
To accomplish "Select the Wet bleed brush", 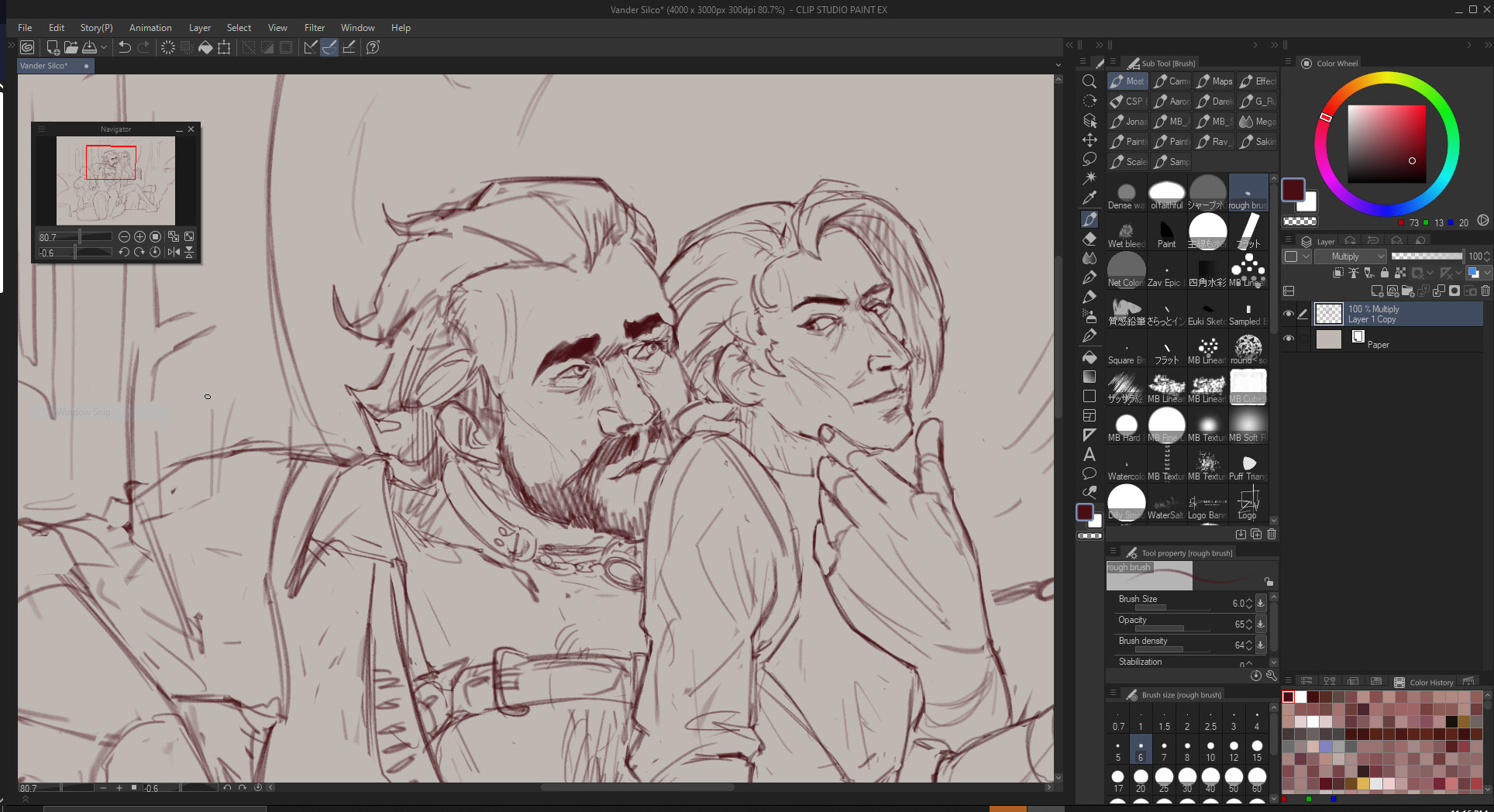I will 1126,232.
